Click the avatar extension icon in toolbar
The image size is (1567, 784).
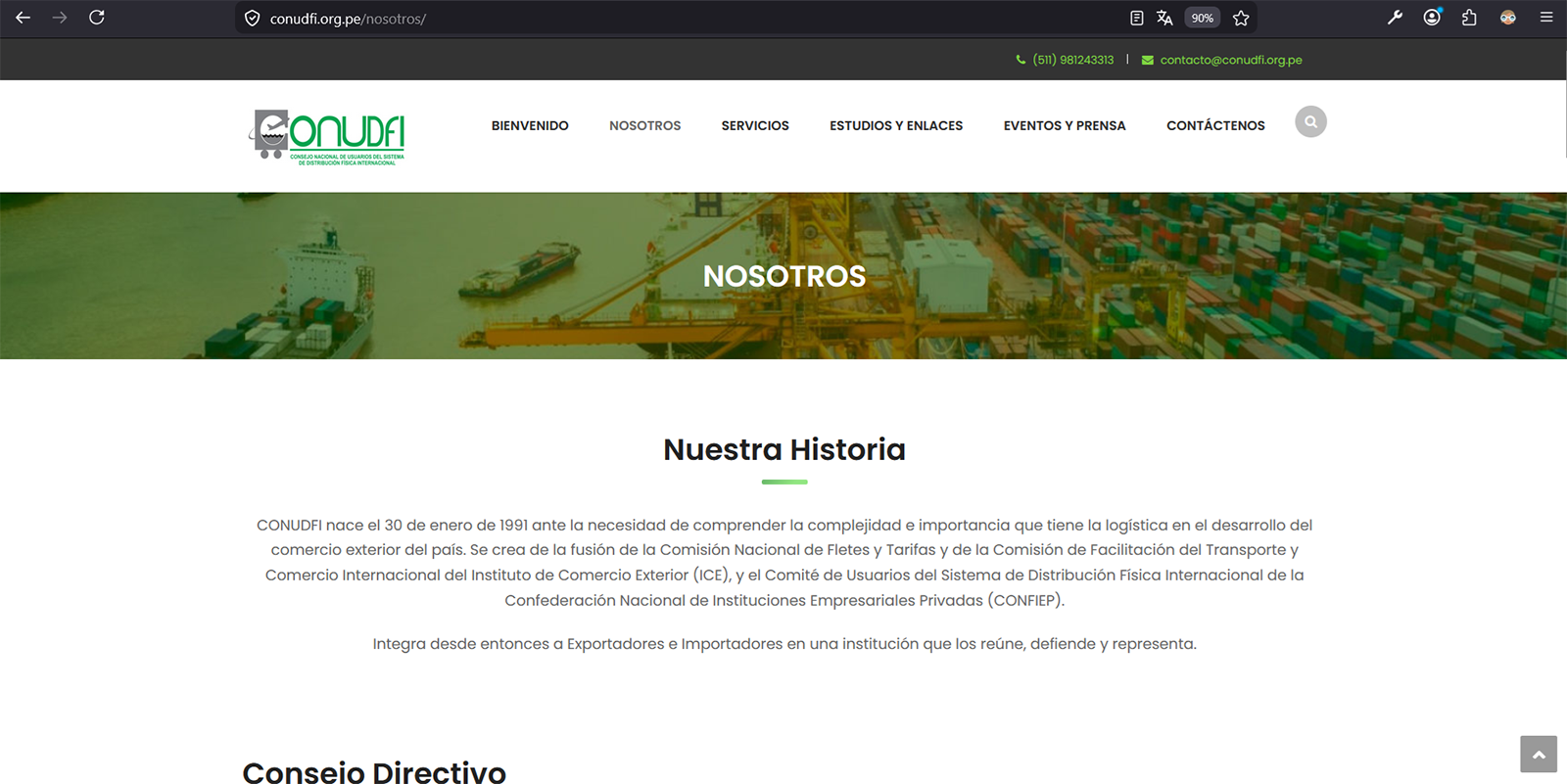(x=1508, y=18)
